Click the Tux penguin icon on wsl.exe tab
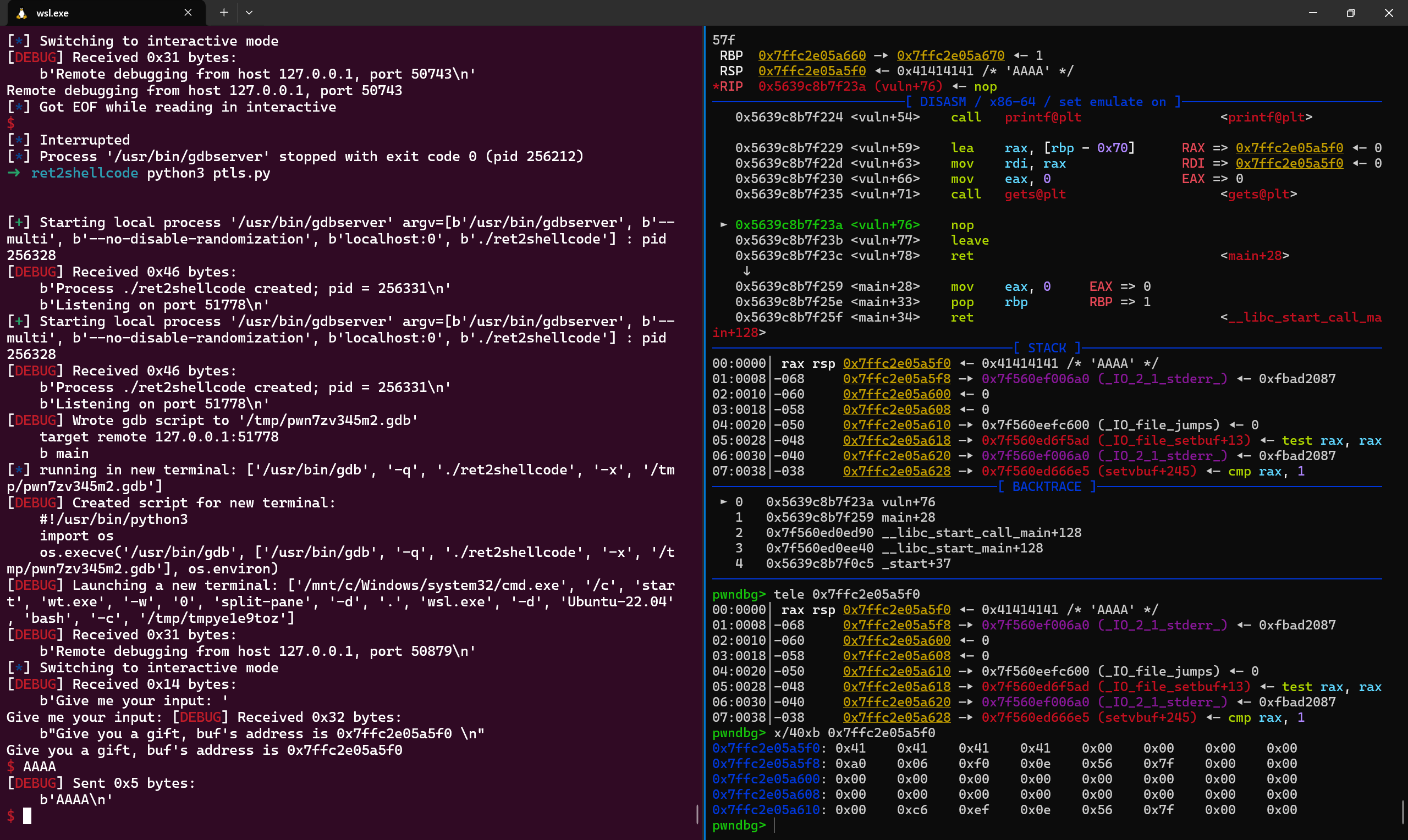Image resolution: width=1408 pixels, height=840 pixels. [x=21, y=13]
